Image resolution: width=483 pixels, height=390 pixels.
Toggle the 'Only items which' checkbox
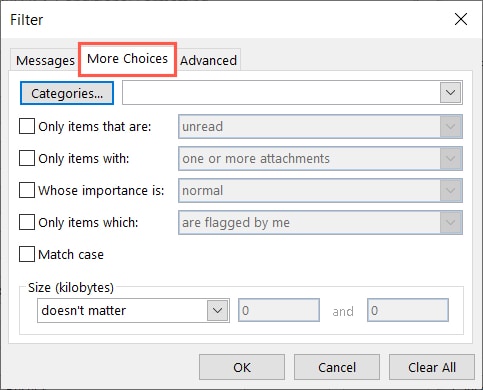[x=27, y=222]
